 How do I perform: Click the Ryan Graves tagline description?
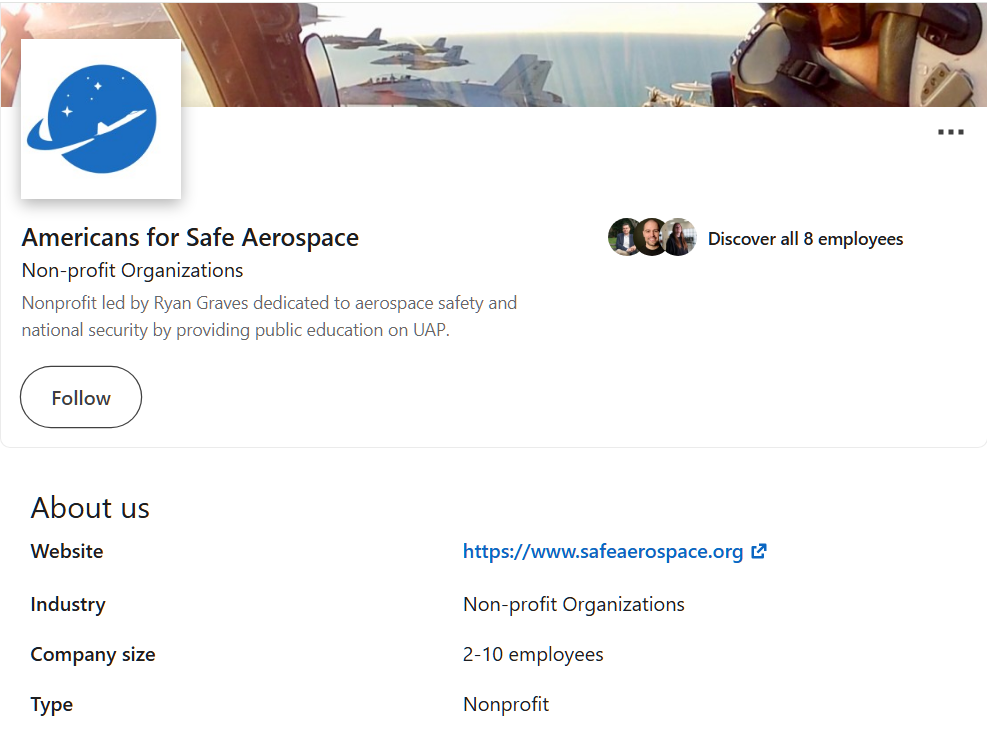coord(269,316)
